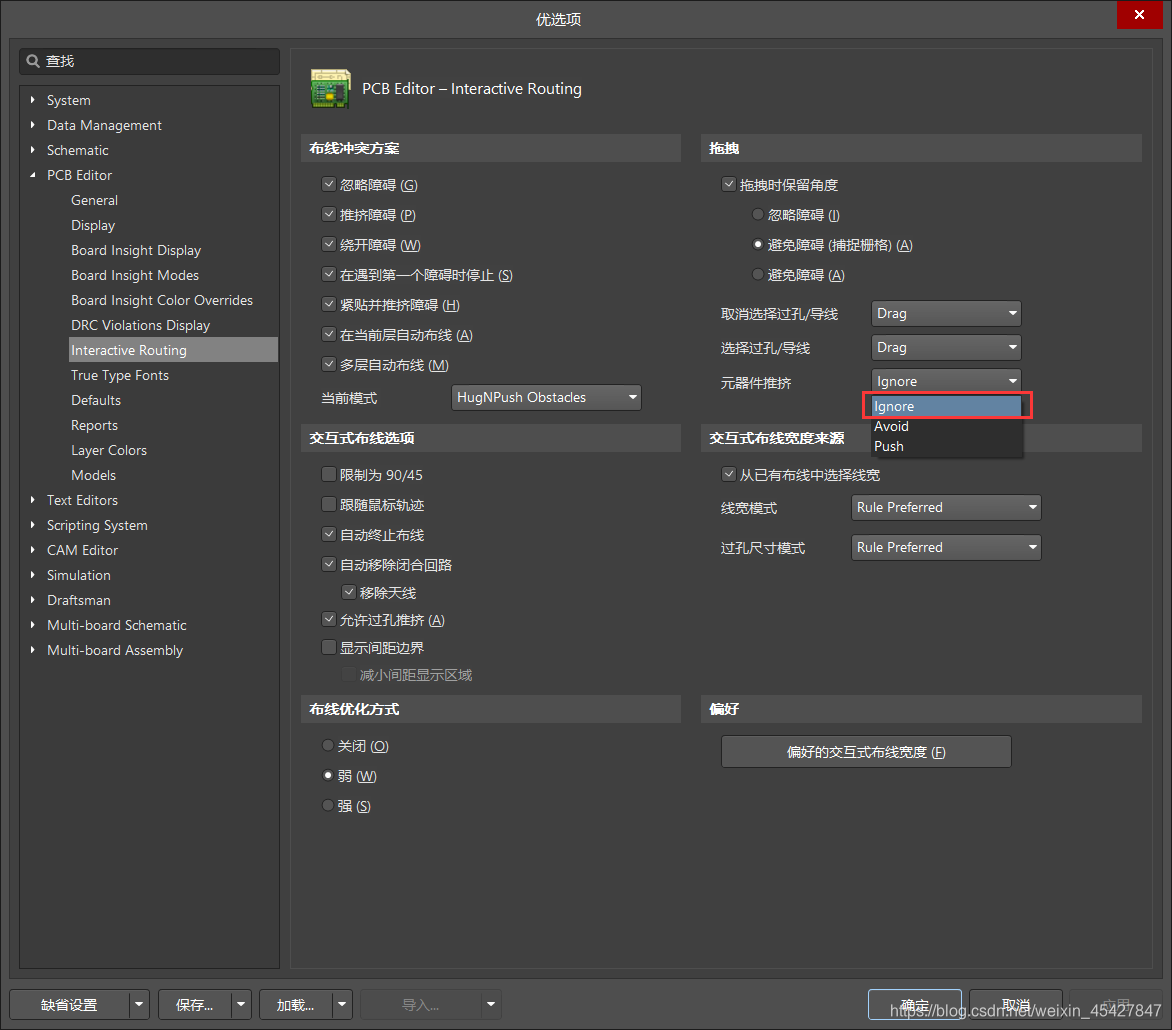Toggle 自动移除闭合回路 checkbox

pyautogui.click(x=329, y=564)
